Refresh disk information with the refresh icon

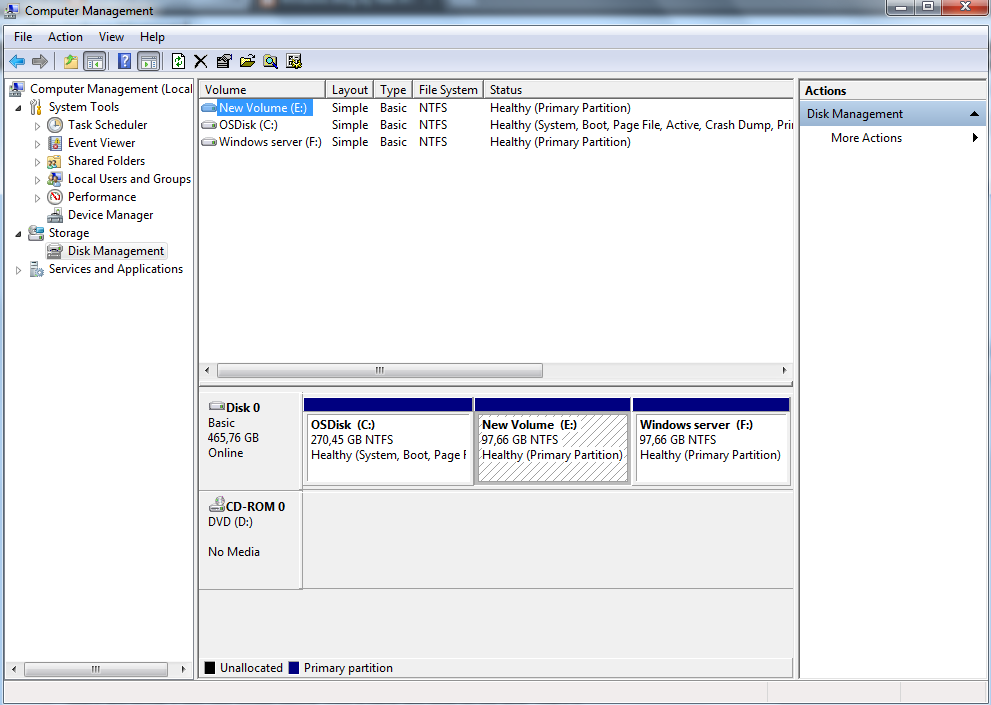coord(178,60)
